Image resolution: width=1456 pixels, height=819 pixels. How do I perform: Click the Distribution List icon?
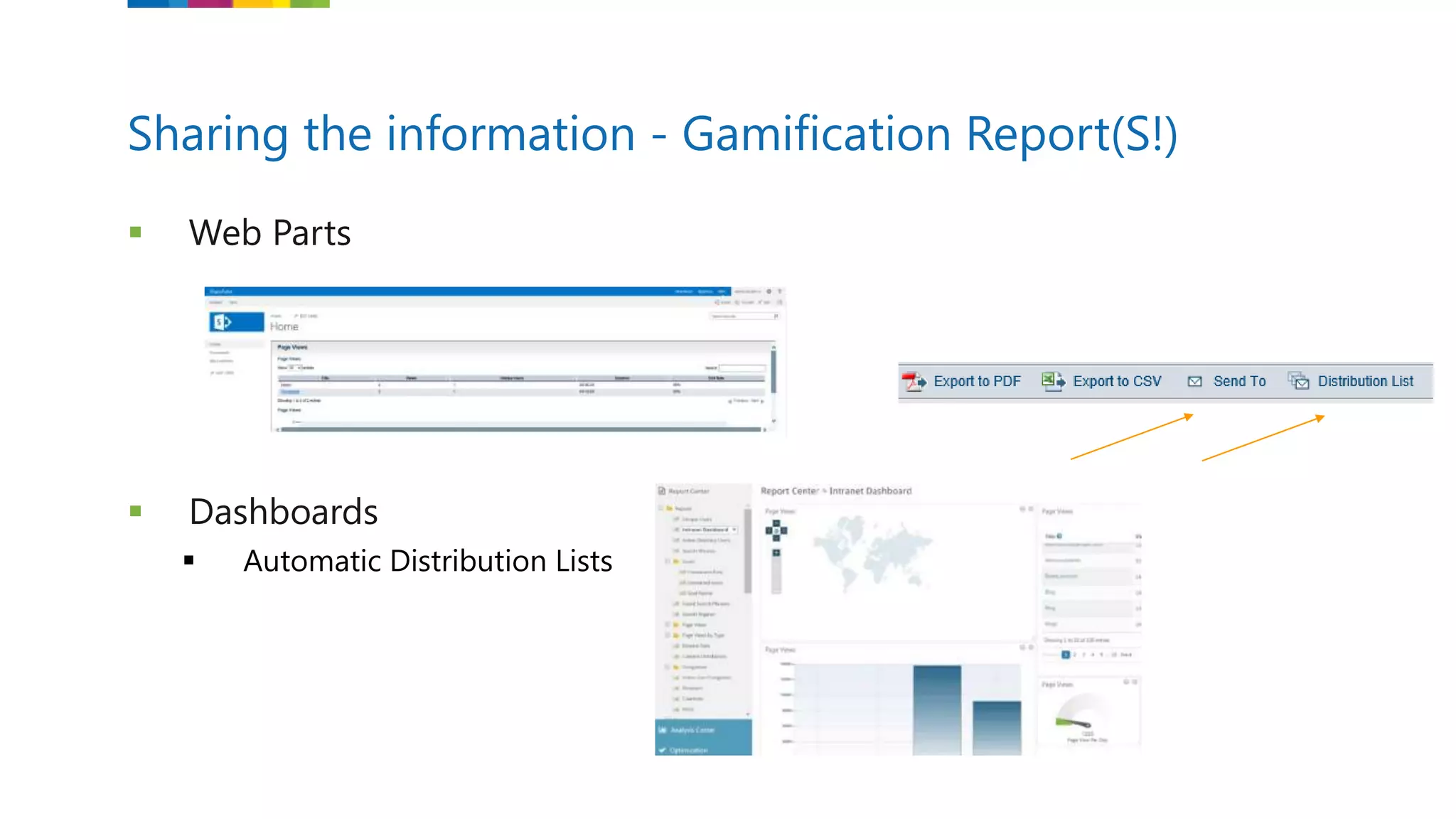click(x=1299, y=381)
